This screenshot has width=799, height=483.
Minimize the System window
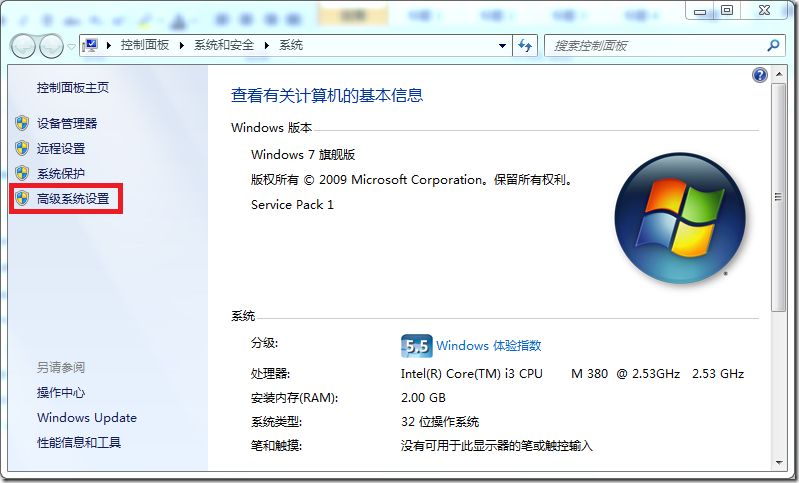tap(700, 10)
